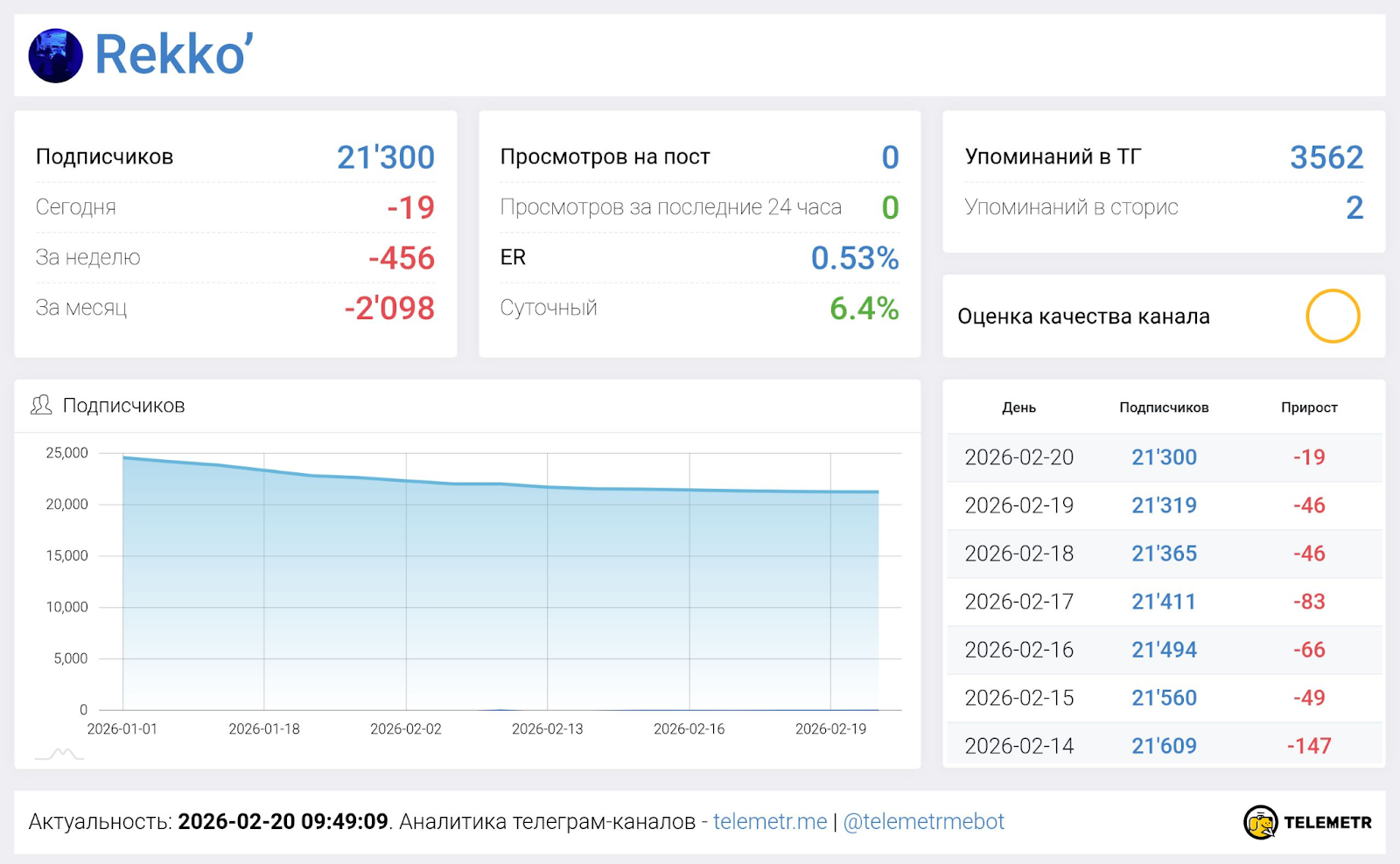This screenshot has height=864, width=1400.
Task: Click the Telemetr logo in the footer
Action: [1307, 822]
